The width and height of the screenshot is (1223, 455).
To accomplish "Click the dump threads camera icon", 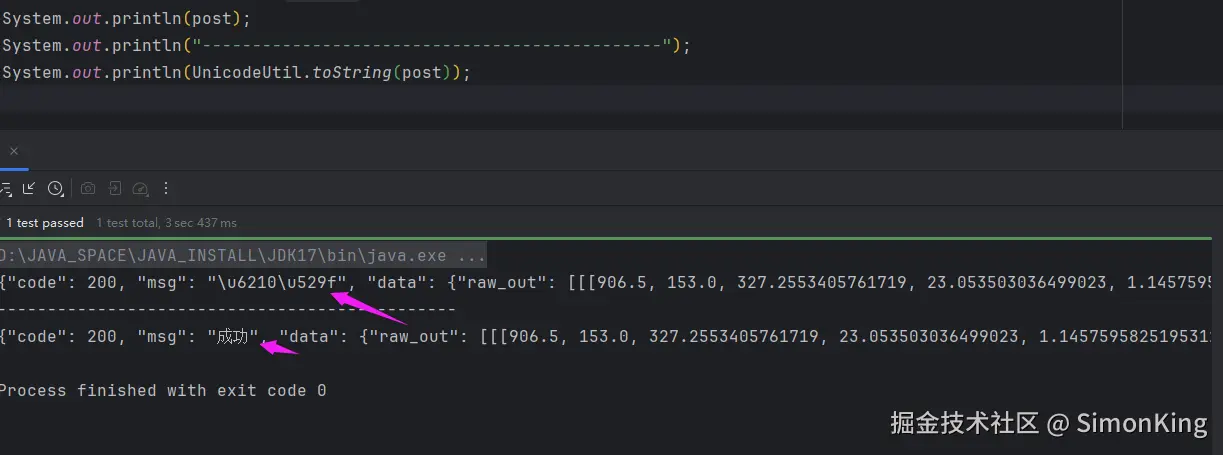I will pyautogui.click(x=88, y=188).
